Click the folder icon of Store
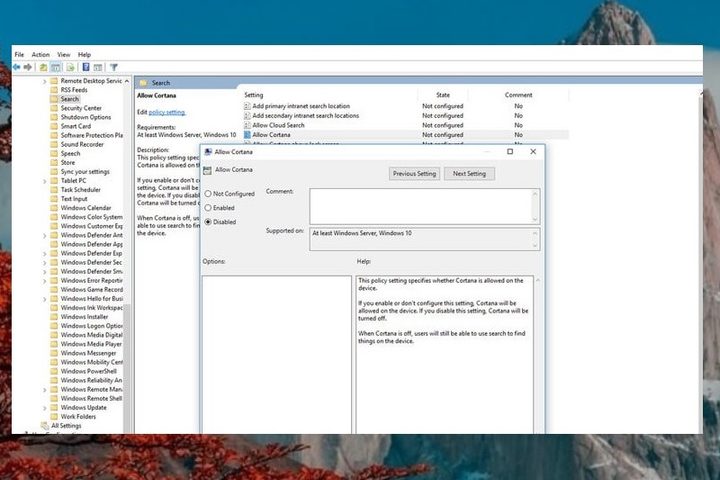Screen dimensions: 720x480 (54, 163)
